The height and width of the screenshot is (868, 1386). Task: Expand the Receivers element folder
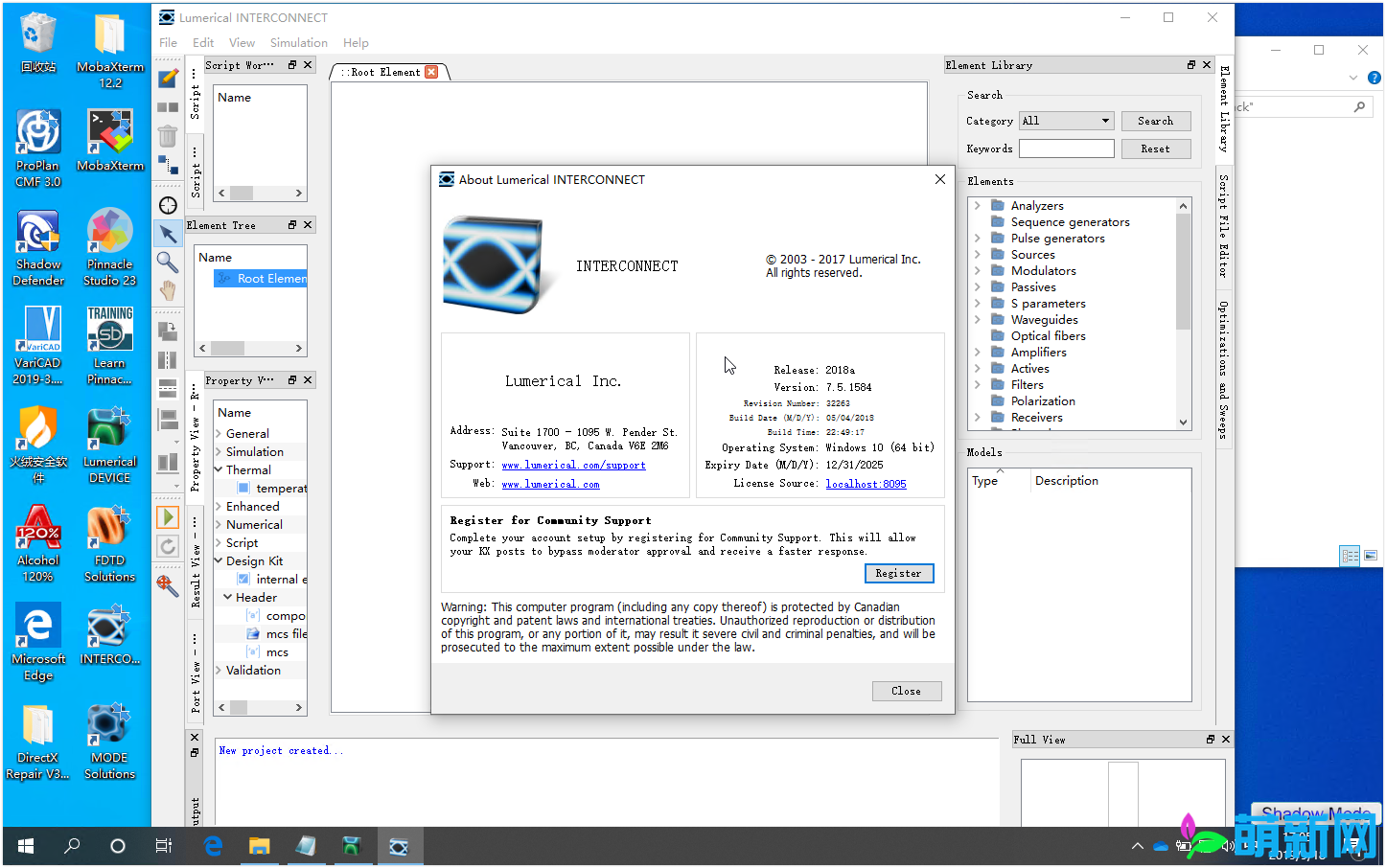(977, 418)
